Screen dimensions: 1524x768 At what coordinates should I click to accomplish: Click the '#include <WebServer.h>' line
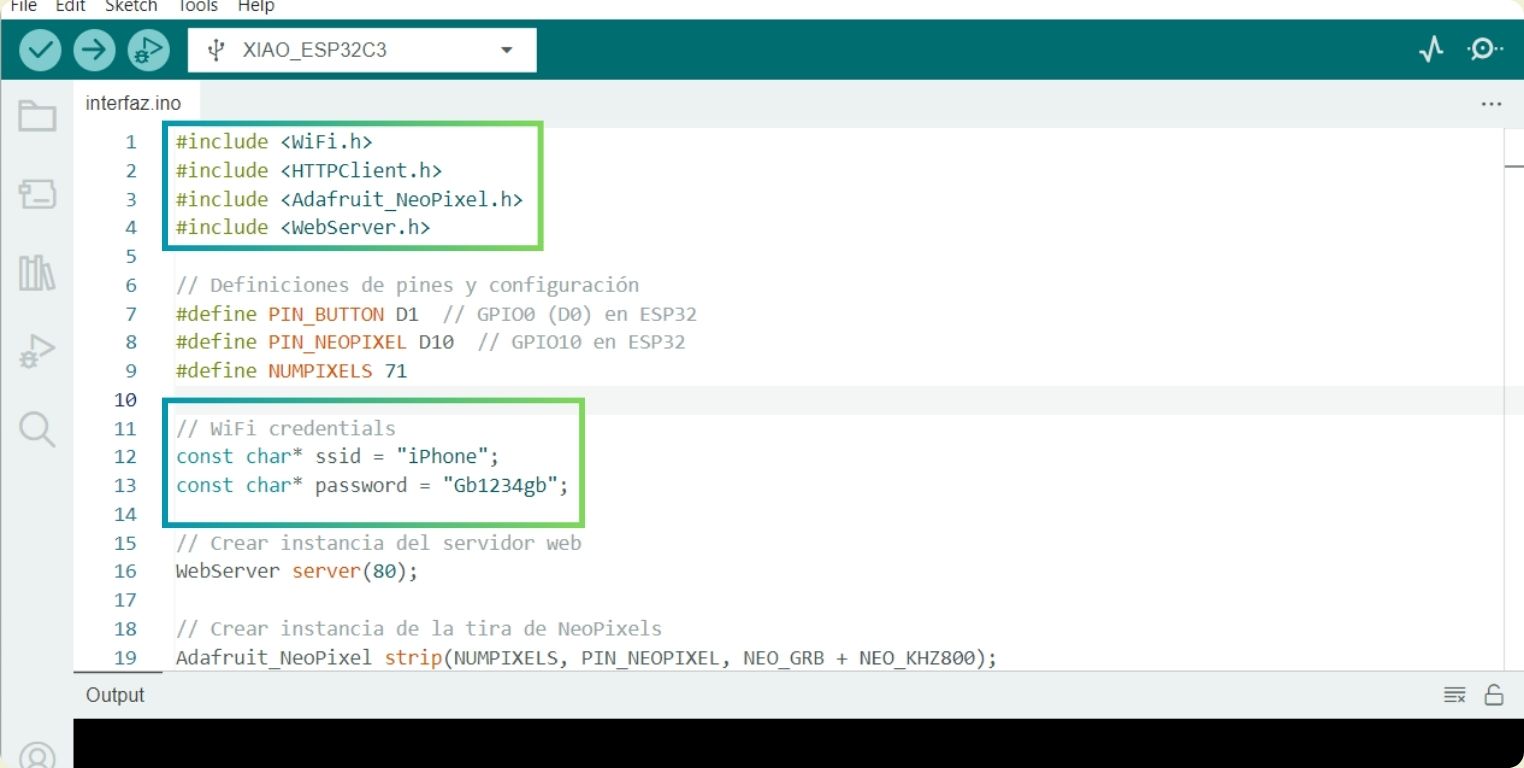pyautogui.click(x=303, y=228)
